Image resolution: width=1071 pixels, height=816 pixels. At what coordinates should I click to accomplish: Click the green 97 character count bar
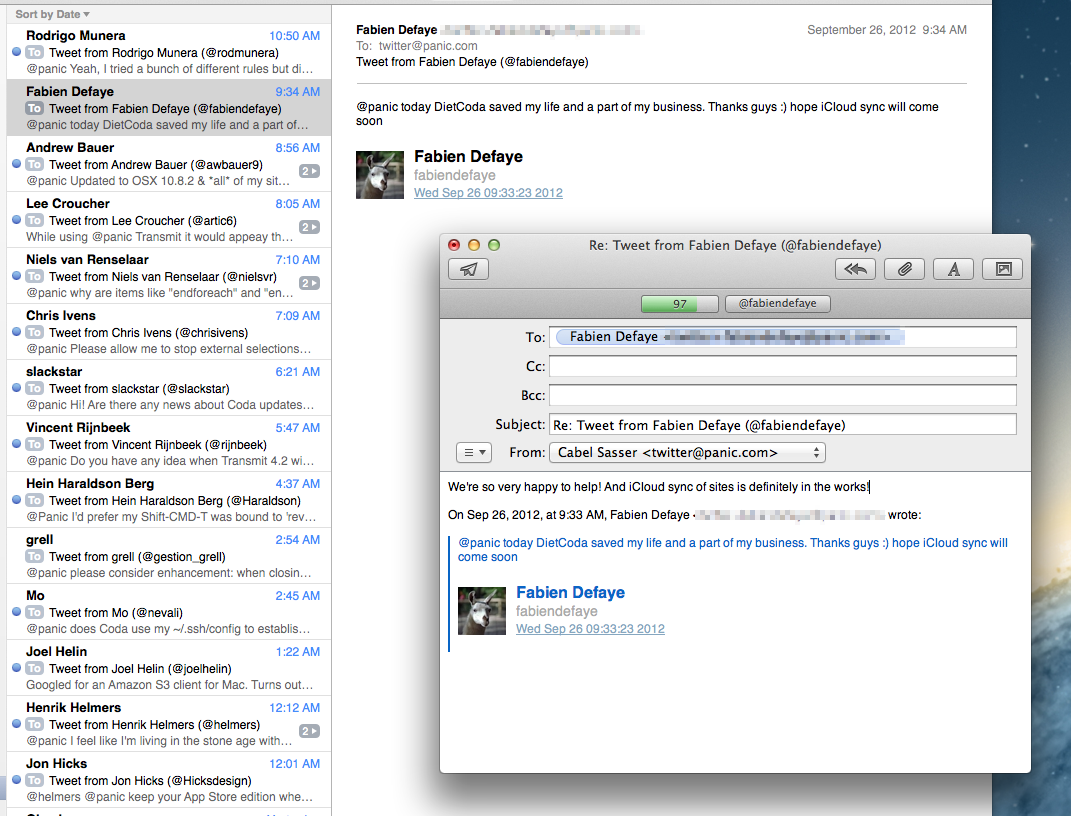pos(679,304)
